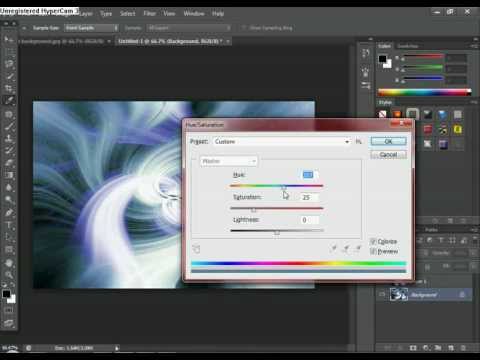Select the Gradient tool
The width and height of the screenshot is (480, 360).
pos(9,175)
